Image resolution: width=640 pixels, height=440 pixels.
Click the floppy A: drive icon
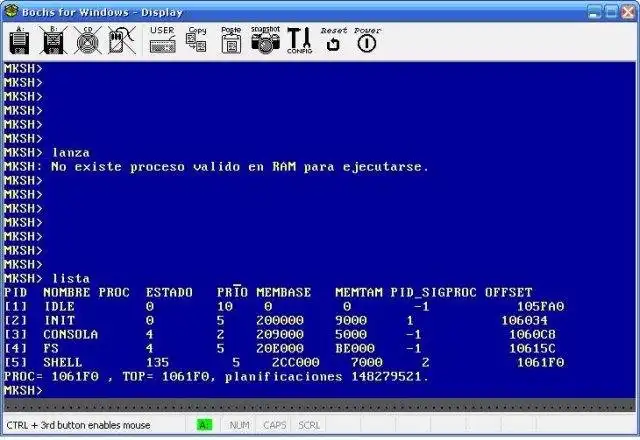[x=20, y=41]
